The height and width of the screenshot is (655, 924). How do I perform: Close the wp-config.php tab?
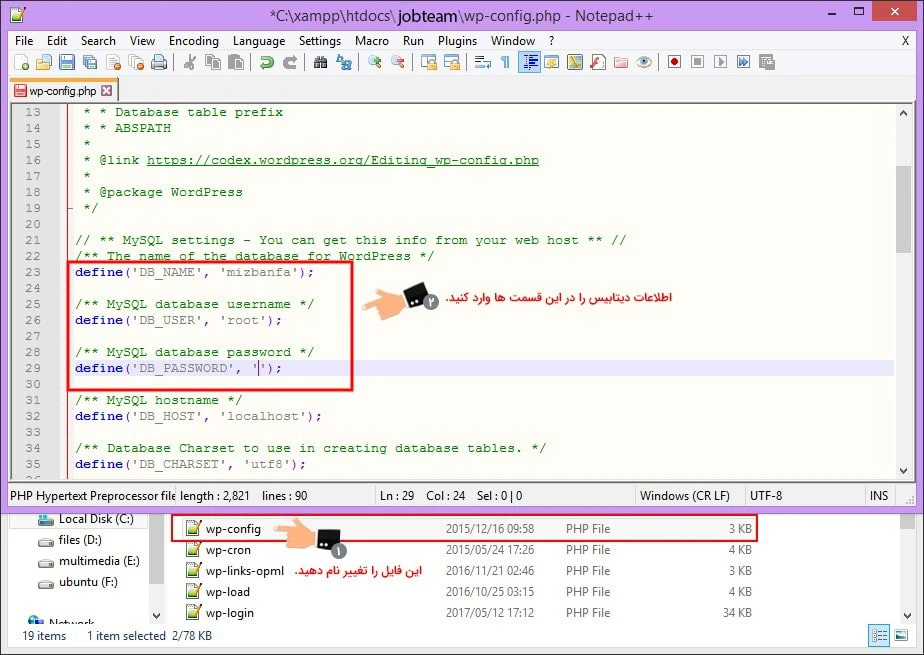(x=107, y=90)
